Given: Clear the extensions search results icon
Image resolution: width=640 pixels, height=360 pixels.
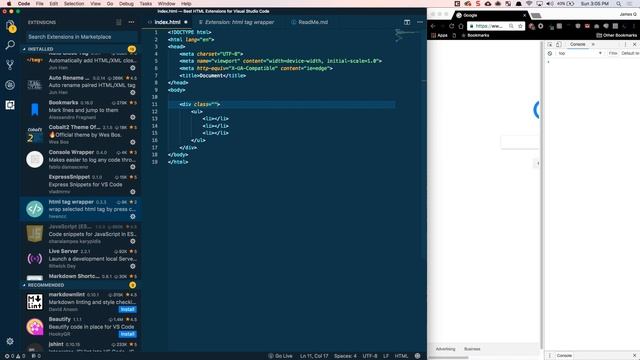Looking at the screenshot, I should pos(119,22).
